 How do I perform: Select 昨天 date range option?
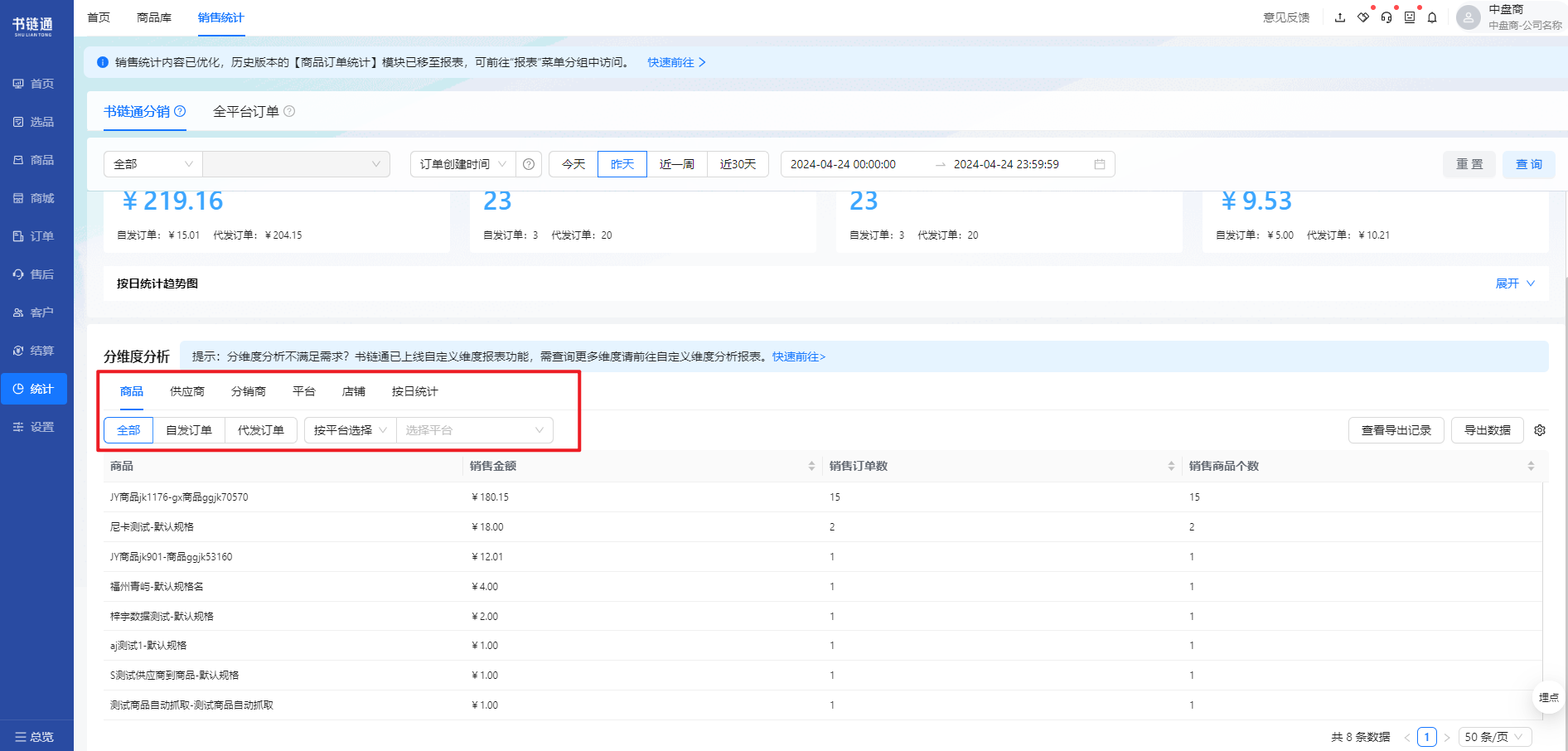pyautogui.click(x=622, y=164)
